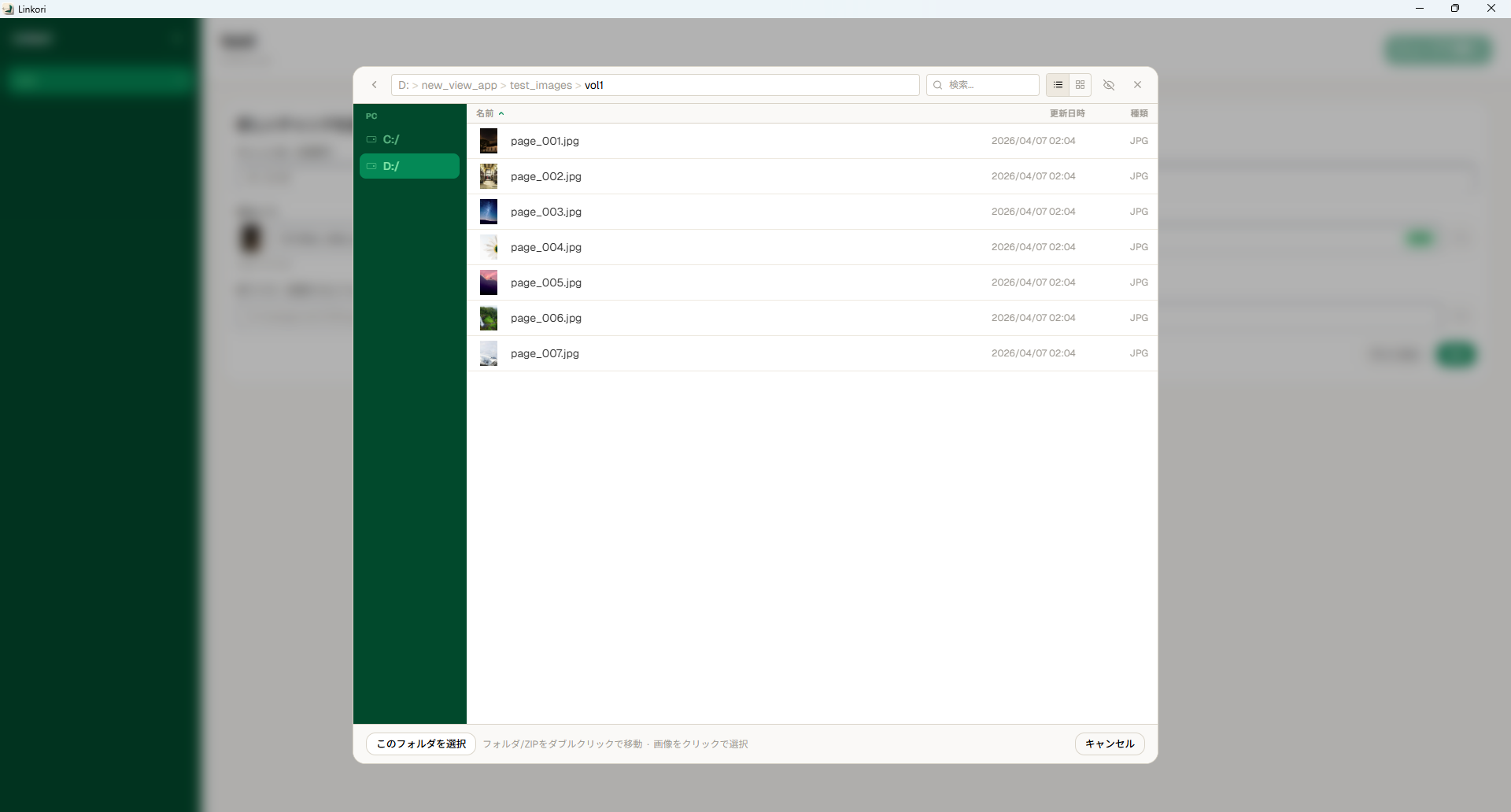
Task: Click the キャンセル button
Action: [1109, 744]
